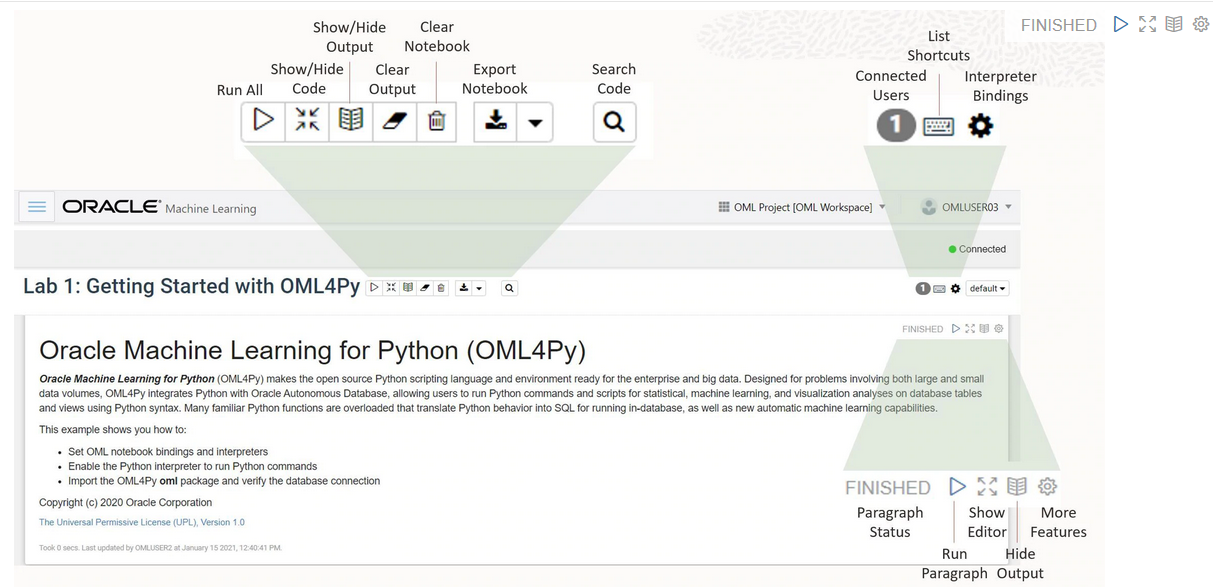Click the large Export Notebook download icon
The height and width of the screenshot is (587, 1213).
coord(495,121)
